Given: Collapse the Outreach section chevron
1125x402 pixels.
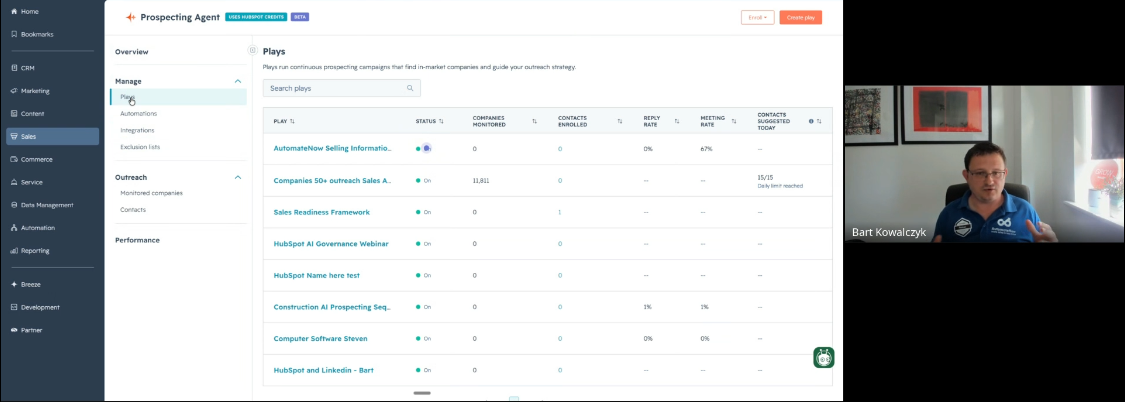Looking at the screenshot, I should tap(238, 177).
